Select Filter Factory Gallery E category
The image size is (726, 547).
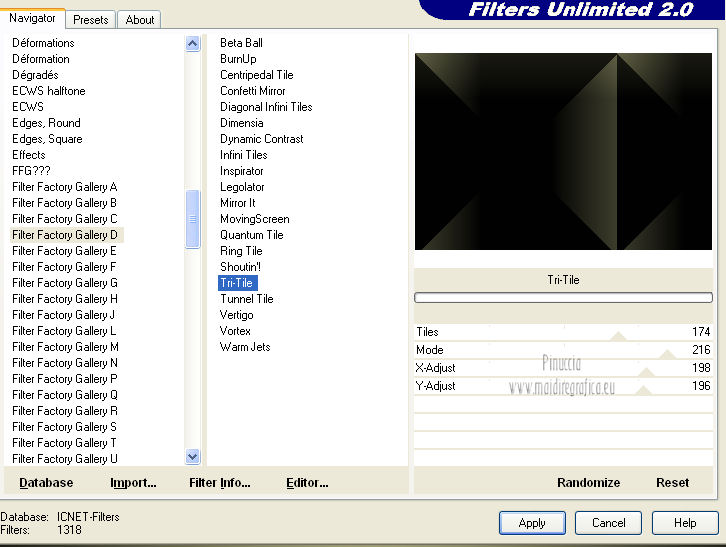(65, 251)
